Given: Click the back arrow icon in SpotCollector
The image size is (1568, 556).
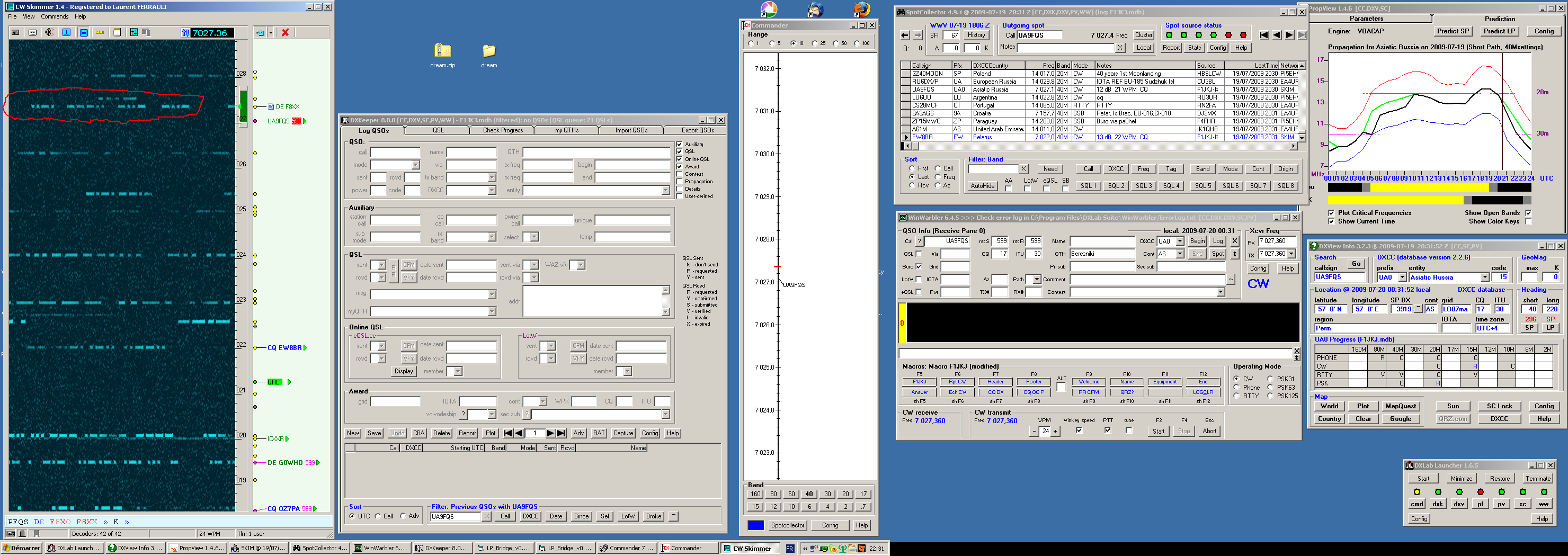Looking at the screenshot, I should pos(905,35).
